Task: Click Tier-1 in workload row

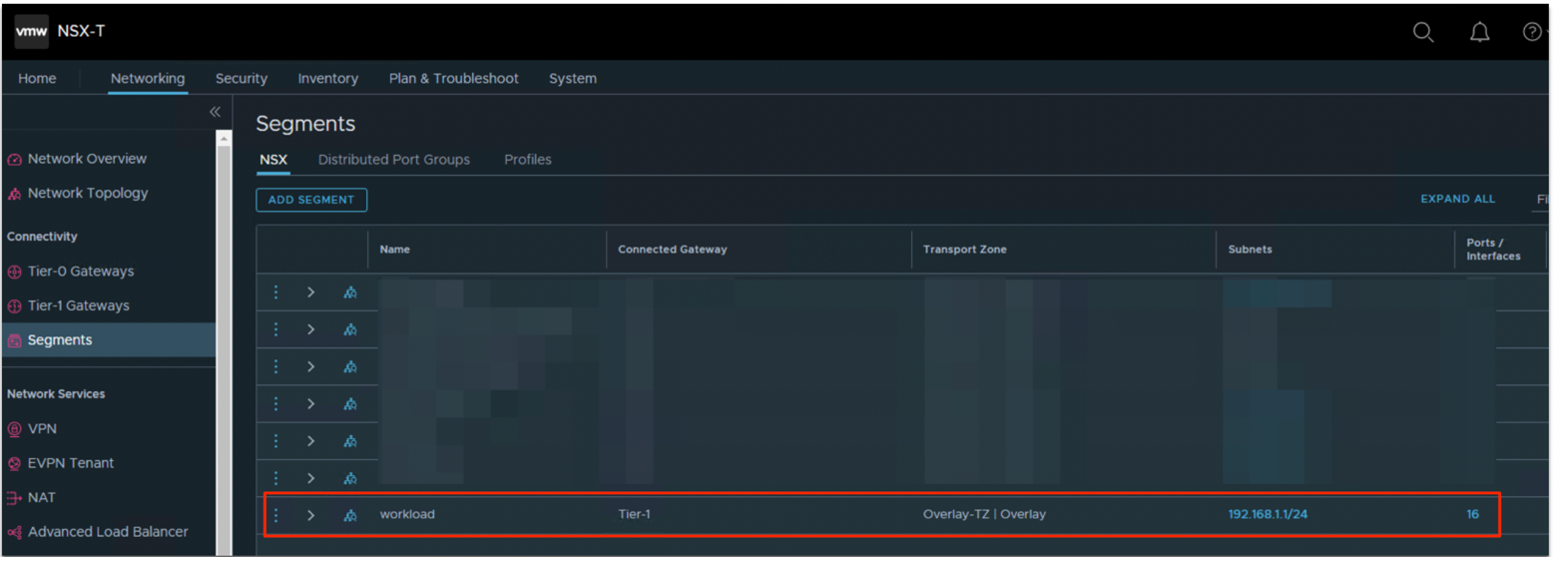Action: point(634,515)
